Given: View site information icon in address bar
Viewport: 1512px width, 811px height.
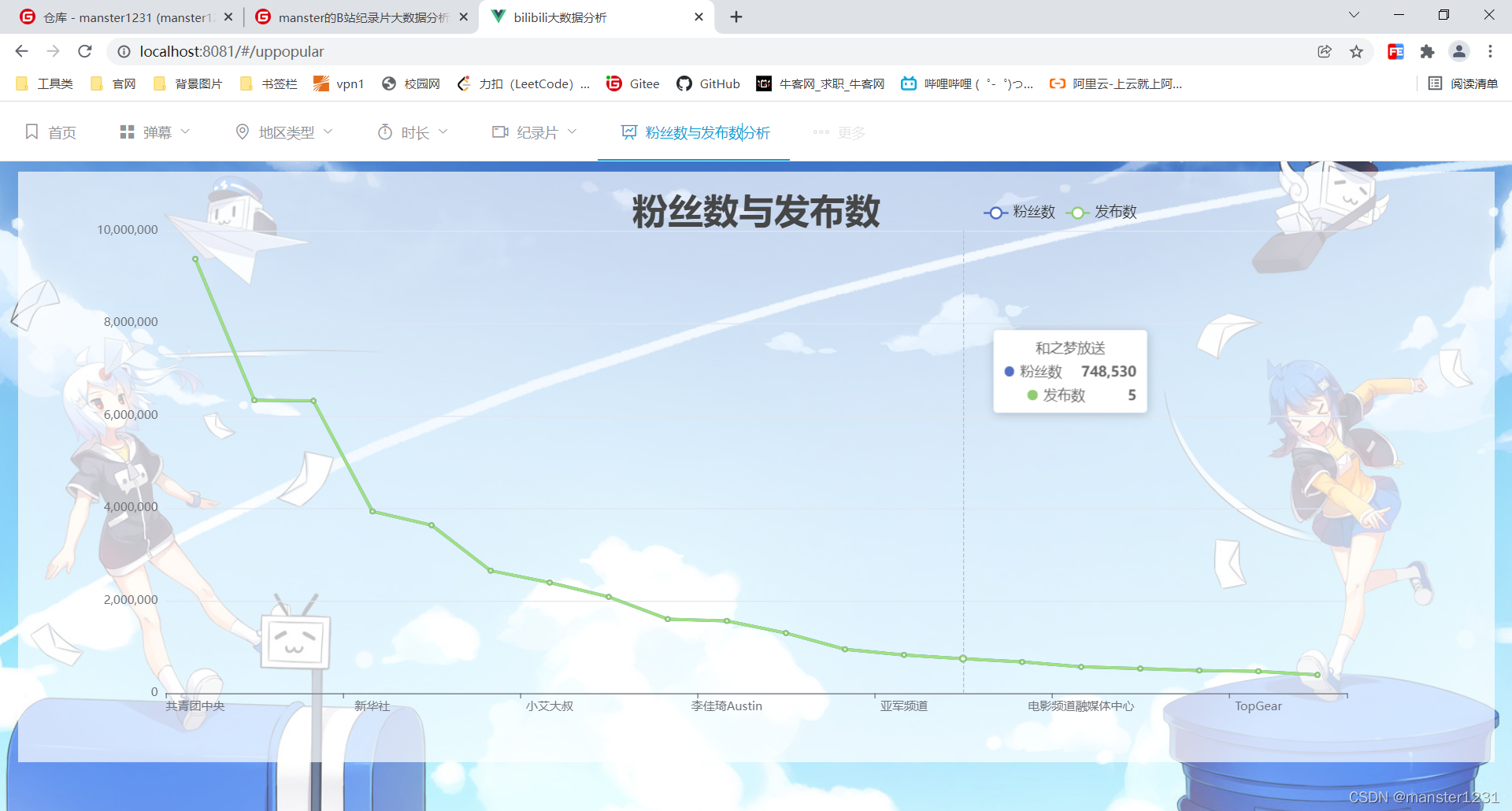Looking at the screenshot, I should tap(124, 51).
